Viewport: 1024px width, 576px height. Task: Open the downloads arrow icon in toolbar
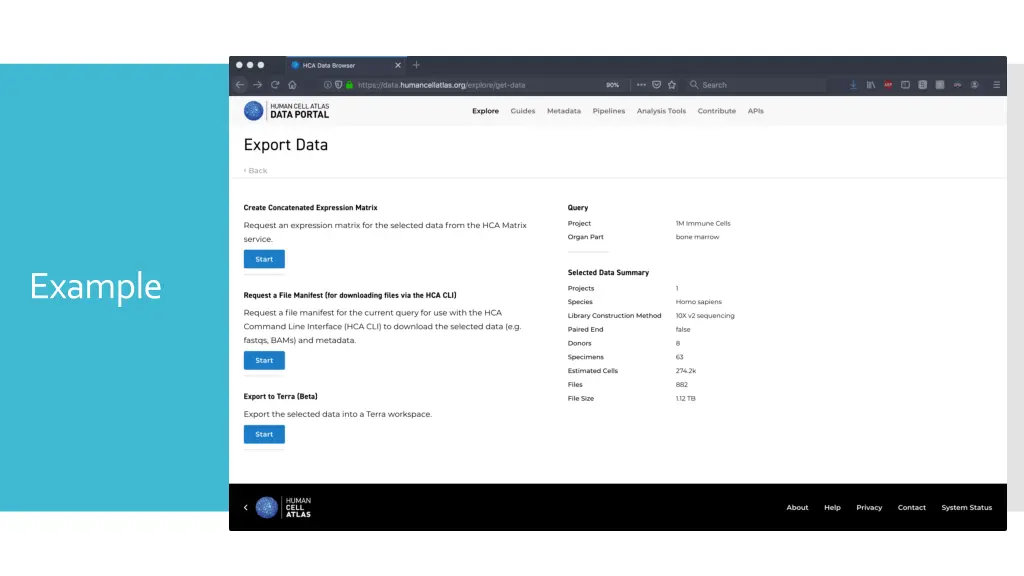[x=853, y=85]
